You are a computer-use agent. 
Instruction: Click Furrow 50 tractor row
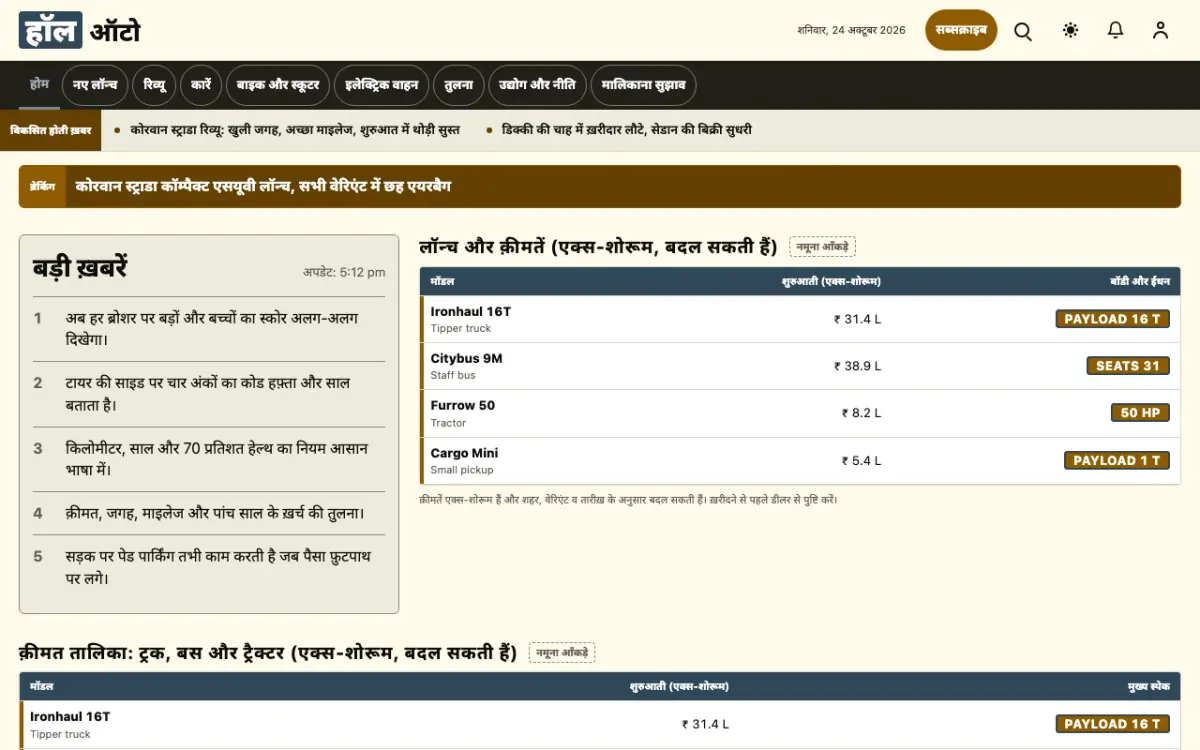[x=800, y=413]
